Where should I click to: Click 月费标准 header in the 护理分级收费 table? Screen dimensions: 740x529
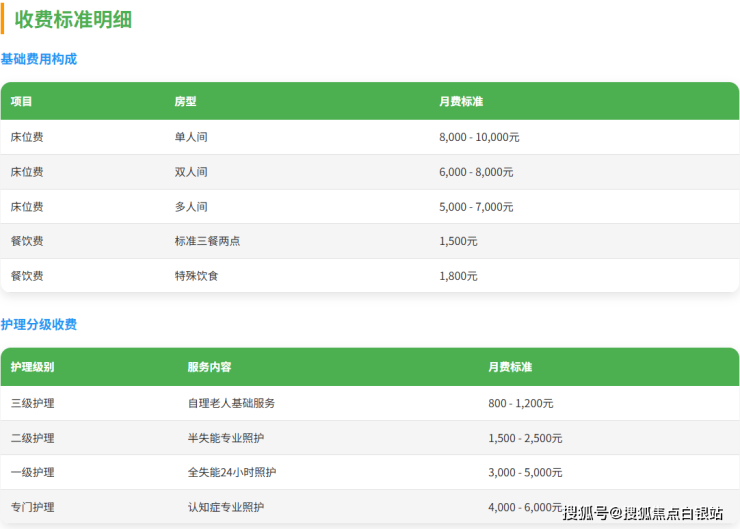pos(510,367)
